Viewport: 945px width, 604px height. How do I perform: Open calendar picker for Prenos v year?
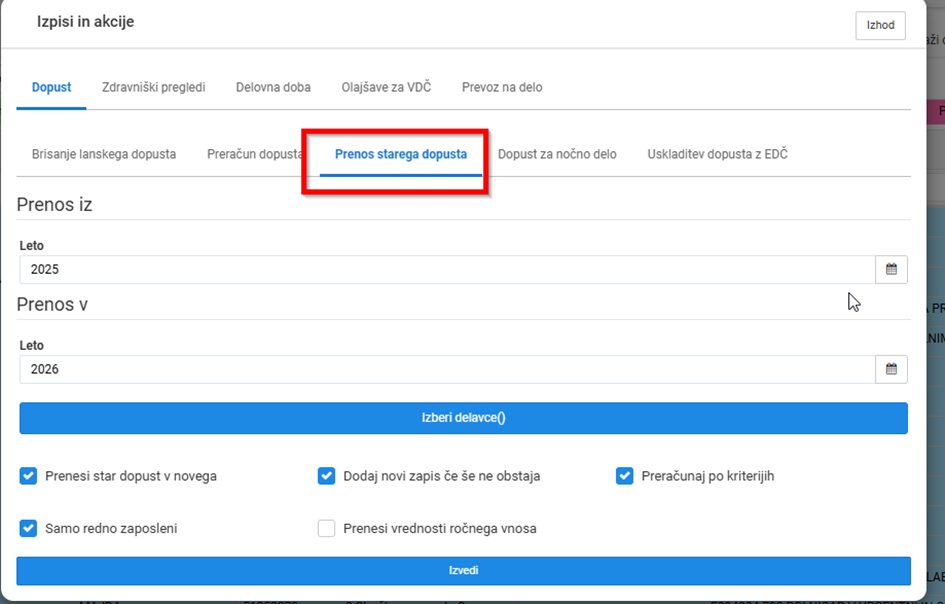coord(891,369)
